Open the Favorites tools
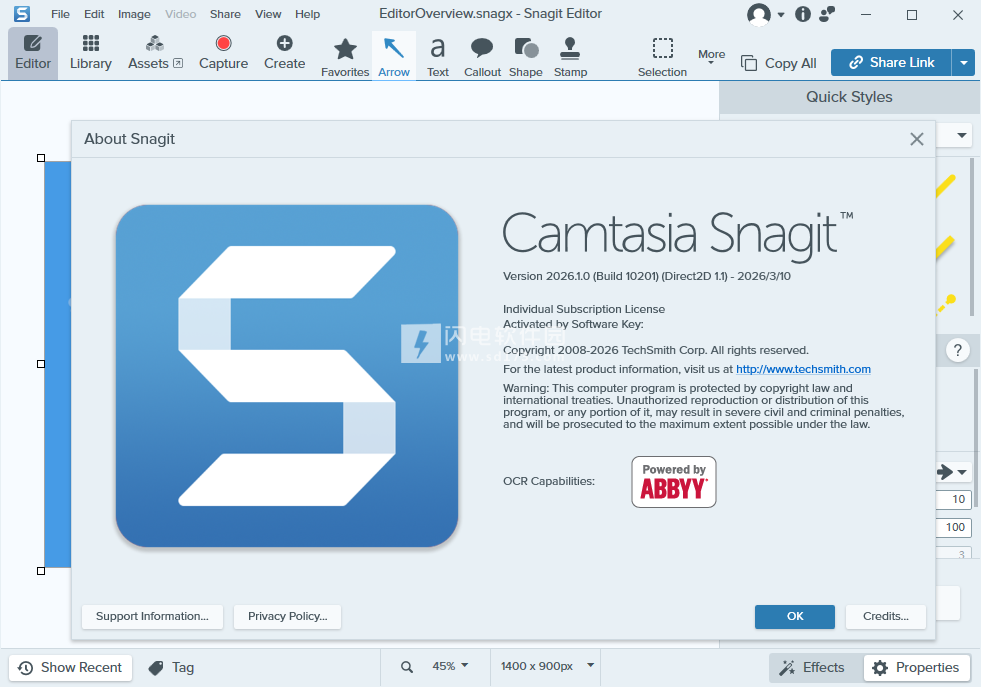The image size is (981, 687). pos(345,55)
